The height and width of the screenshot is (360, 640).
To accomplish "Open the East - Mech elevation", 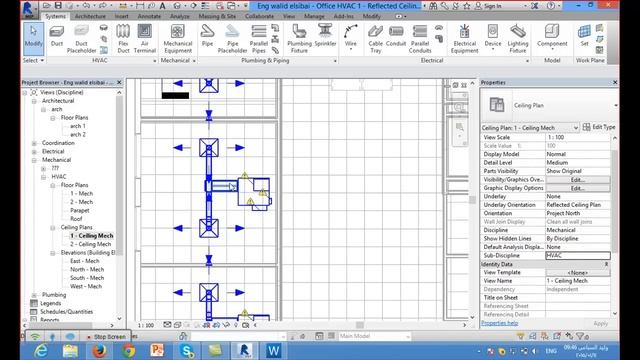I will click(x=84, y=261).
